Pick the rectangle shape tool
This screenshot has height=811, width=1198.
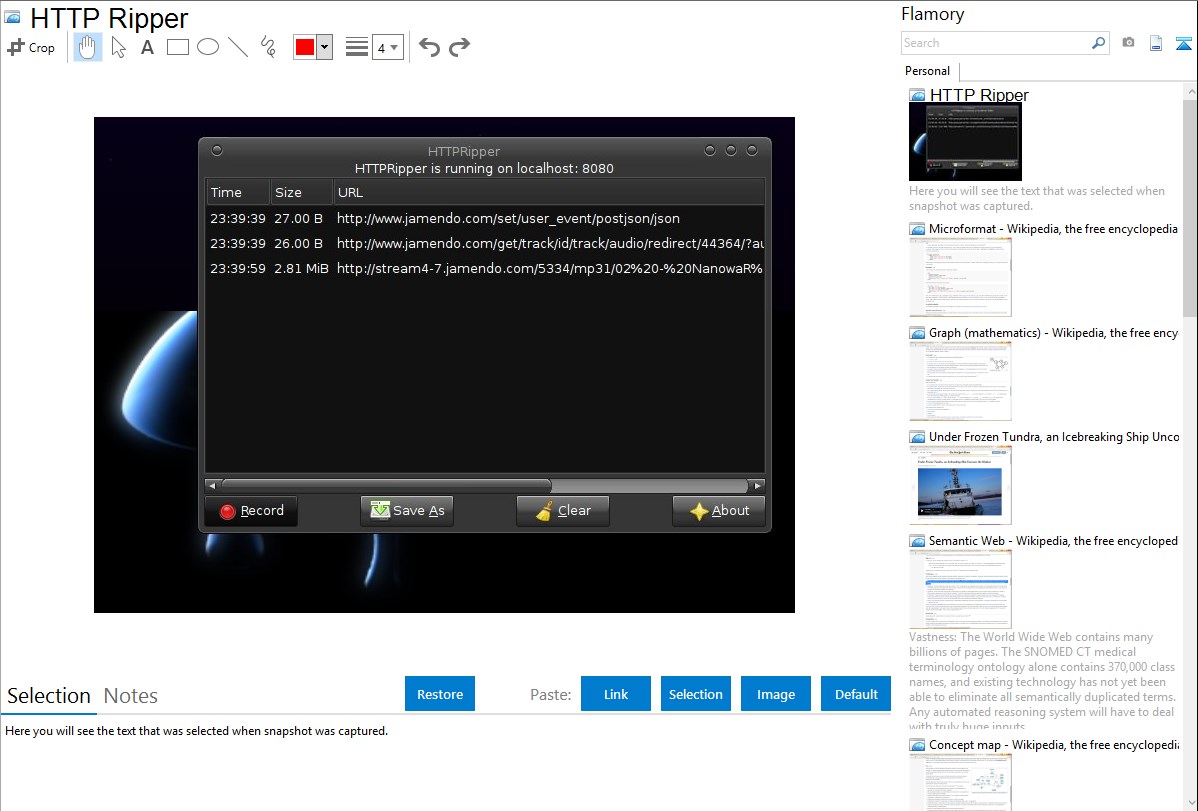[x=177, y=47]
